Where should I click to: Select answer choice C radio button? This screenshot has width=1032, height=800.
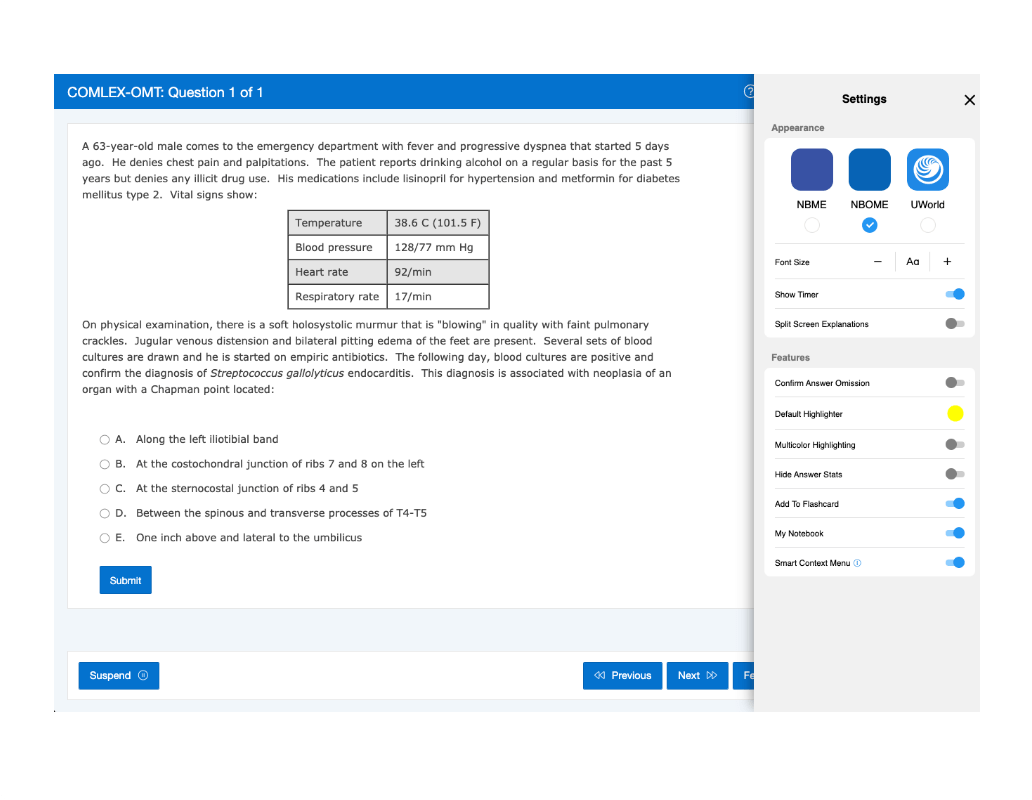[104, 488]
